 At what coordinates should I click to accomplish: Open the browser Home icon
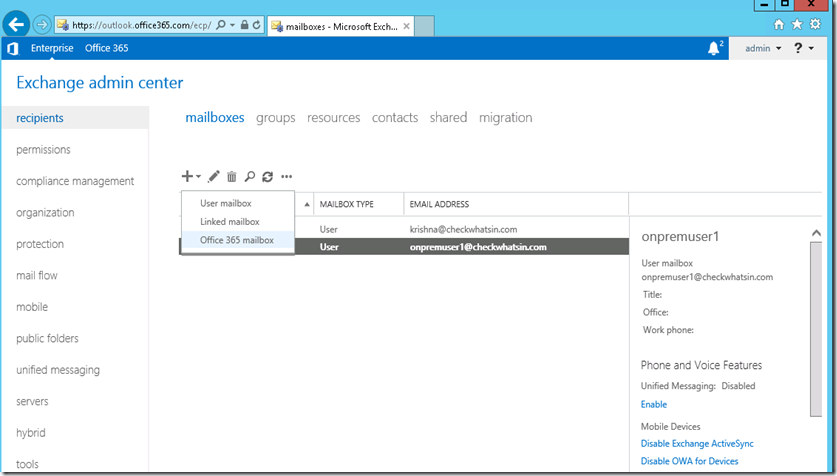779,24
